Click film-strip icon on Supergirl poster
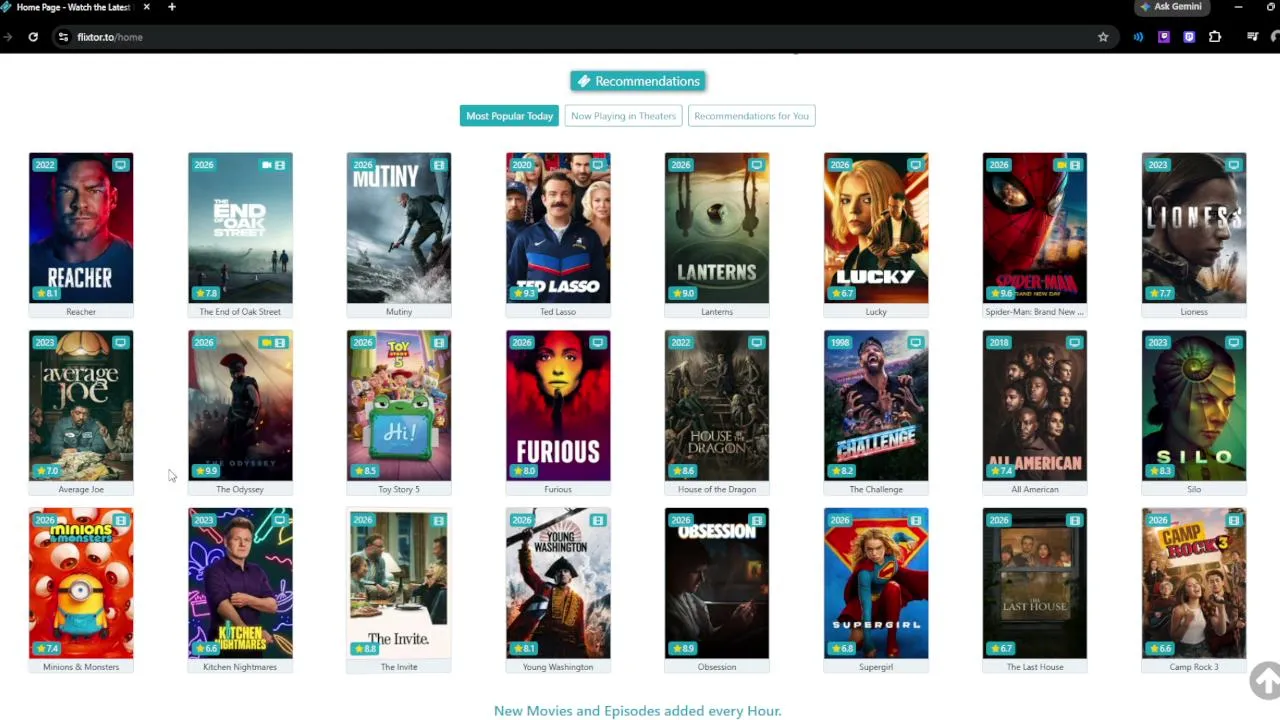1280x720 pixels. pyautogui.click(x=915, y=520)
